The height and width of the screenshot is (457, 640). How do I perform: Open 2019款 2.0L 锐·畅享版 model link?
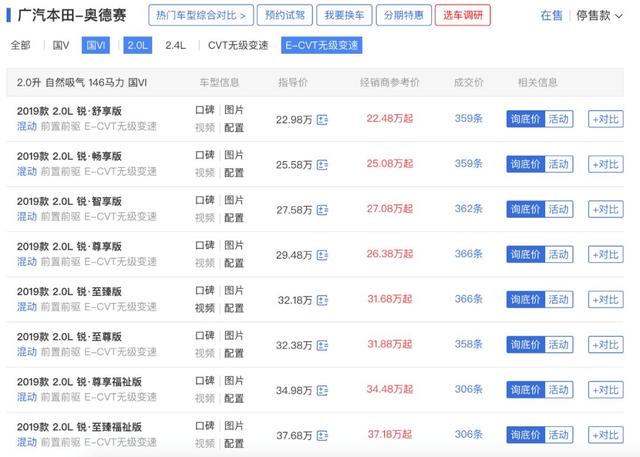click(69, 156)
